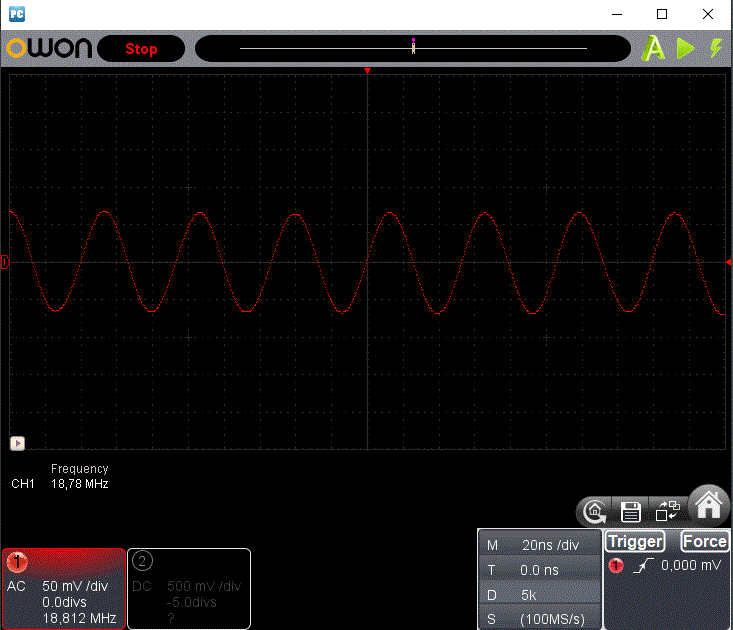Click the Autoset 'A' icon
The height and width of the screenshot is (630, 733).
click(x=653, y=48)
